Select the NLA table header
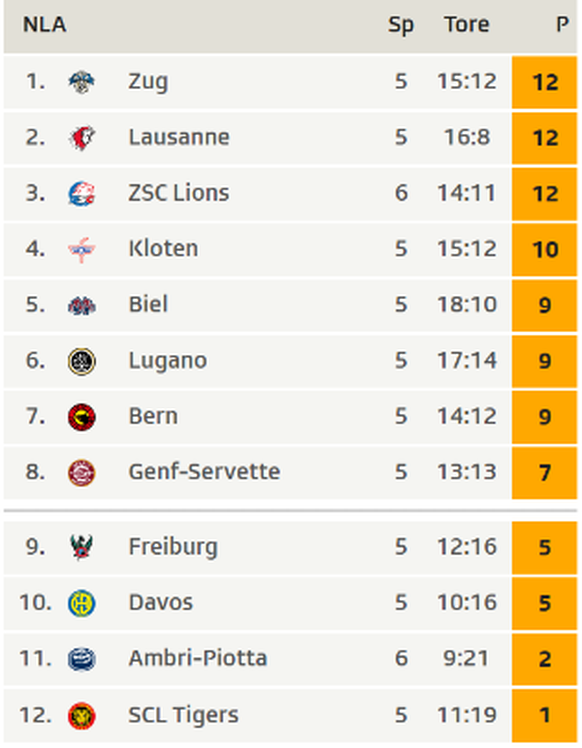The image size is (582, 748). (44, 24)
